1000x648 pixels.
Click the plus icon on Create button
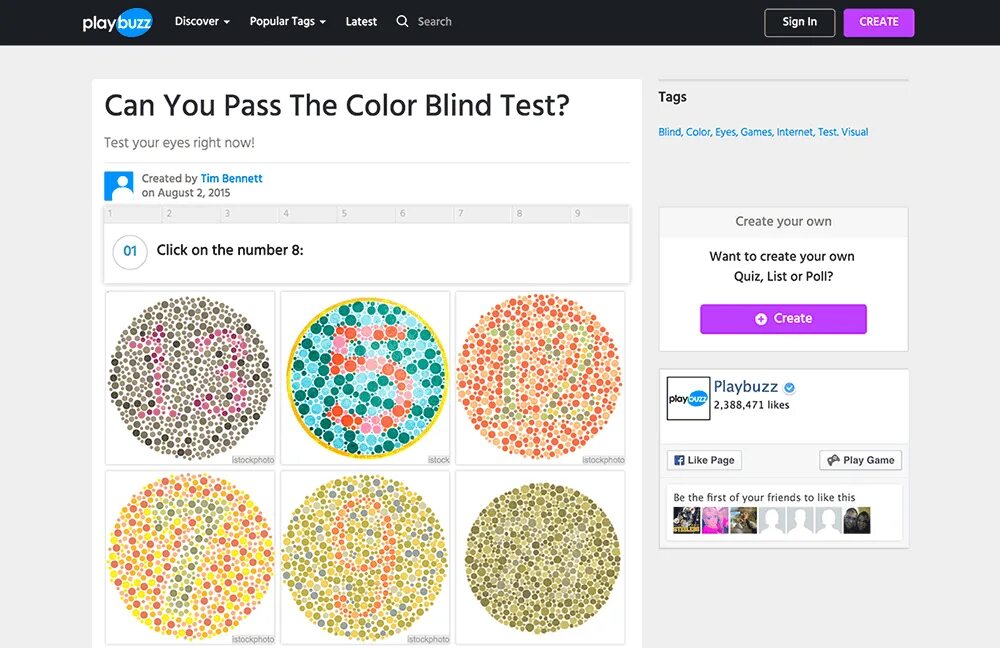(x=761, y=319)
